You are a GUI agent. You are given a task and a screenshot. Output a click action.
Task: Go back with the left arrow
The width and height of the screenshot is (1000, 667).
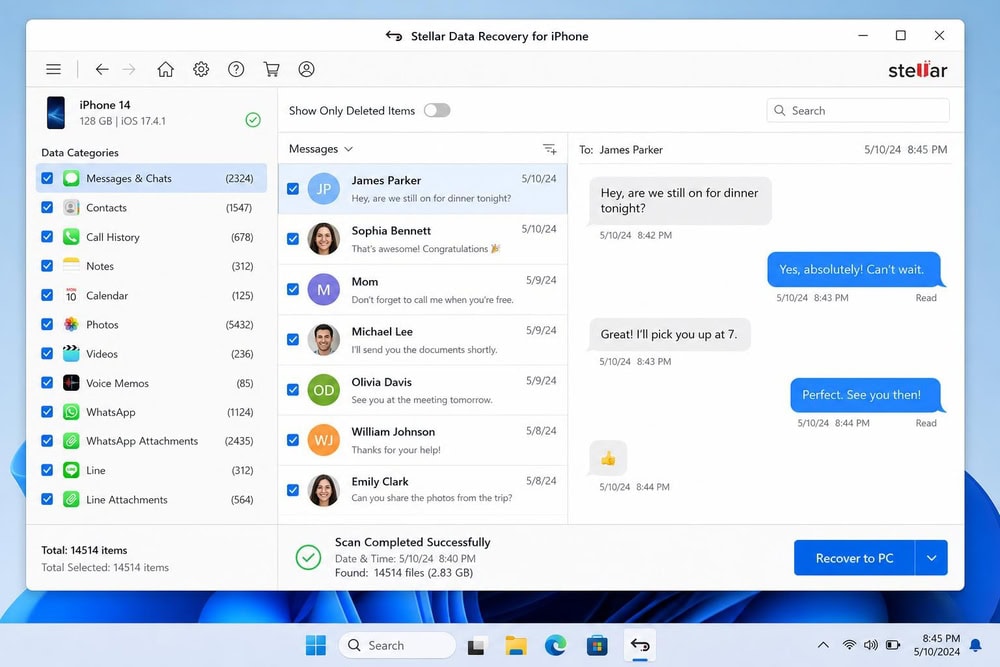[102, 69]
